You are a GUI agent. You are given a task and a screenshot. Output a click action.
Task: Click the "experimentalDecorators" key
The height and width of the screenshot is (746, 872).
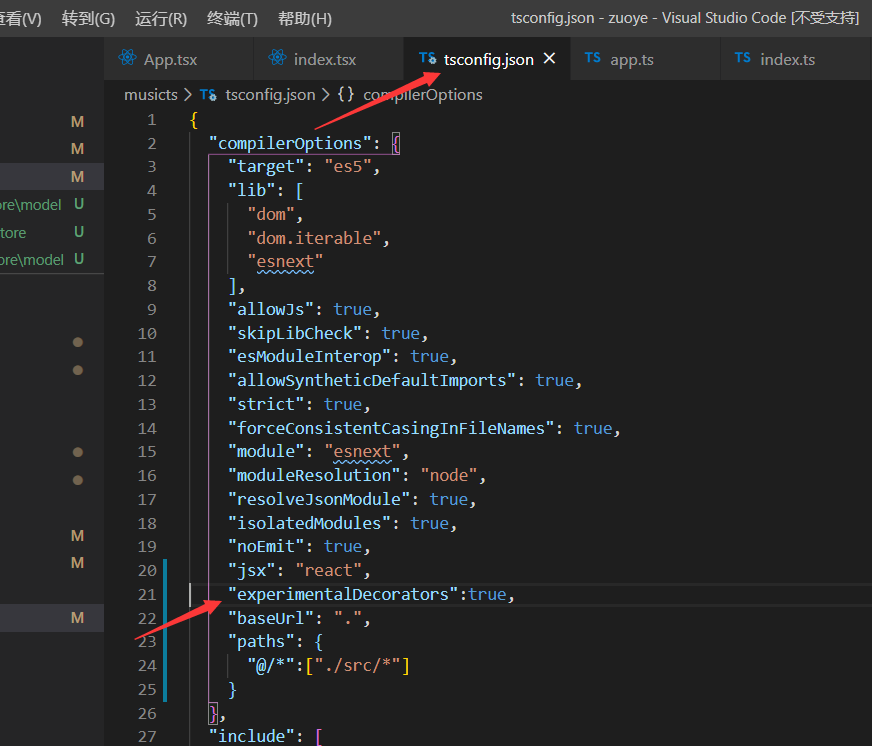pos(343,595)
